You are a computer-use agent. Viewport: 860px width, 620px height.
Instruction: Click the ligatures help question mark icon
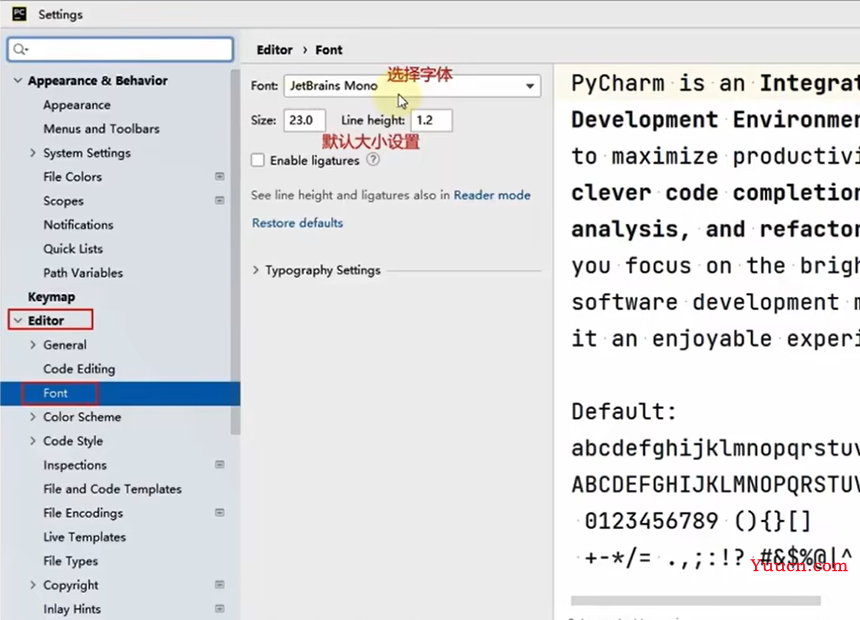[x=373, y=160]
